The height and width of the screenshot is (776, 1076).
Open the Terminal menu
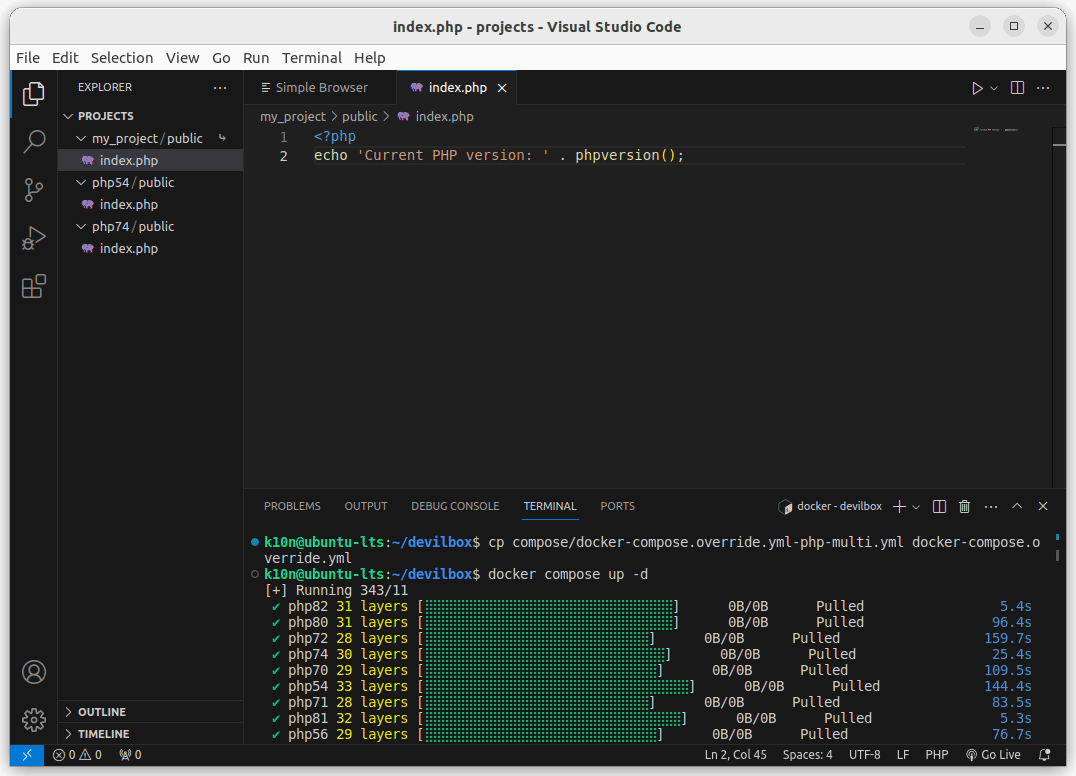311,58
